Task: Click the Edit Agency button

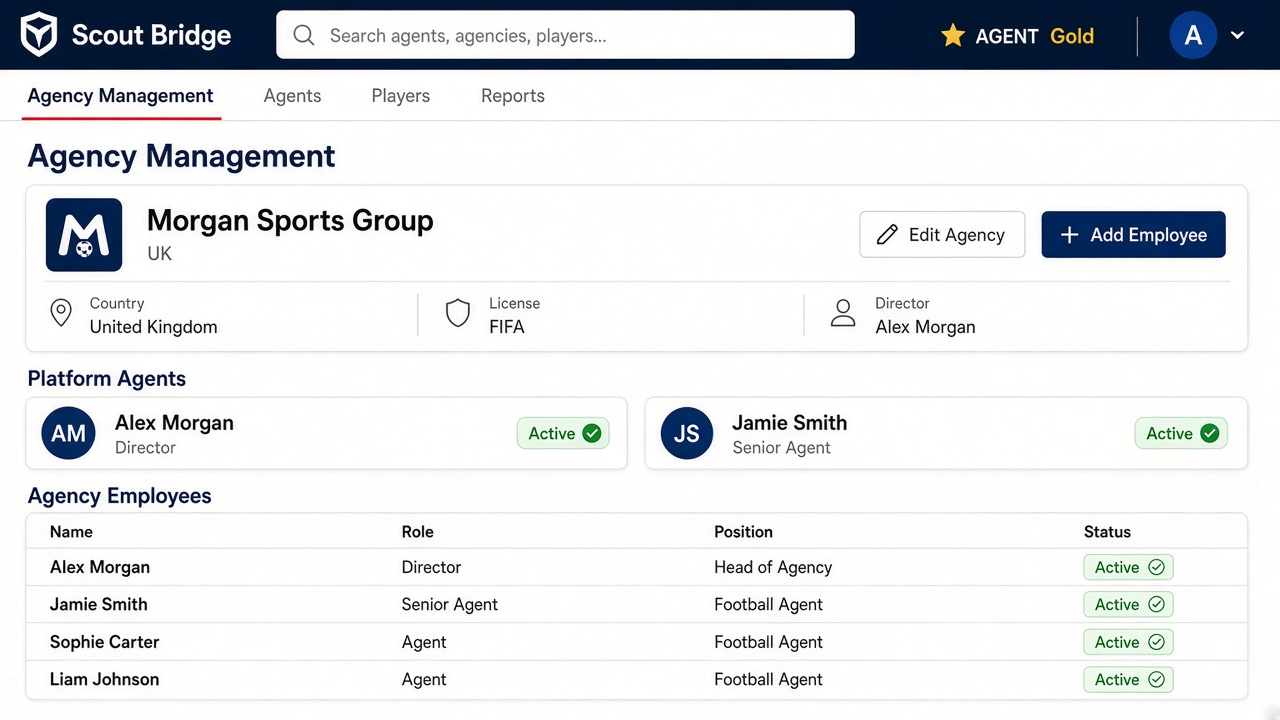Action: pos(942,235)
